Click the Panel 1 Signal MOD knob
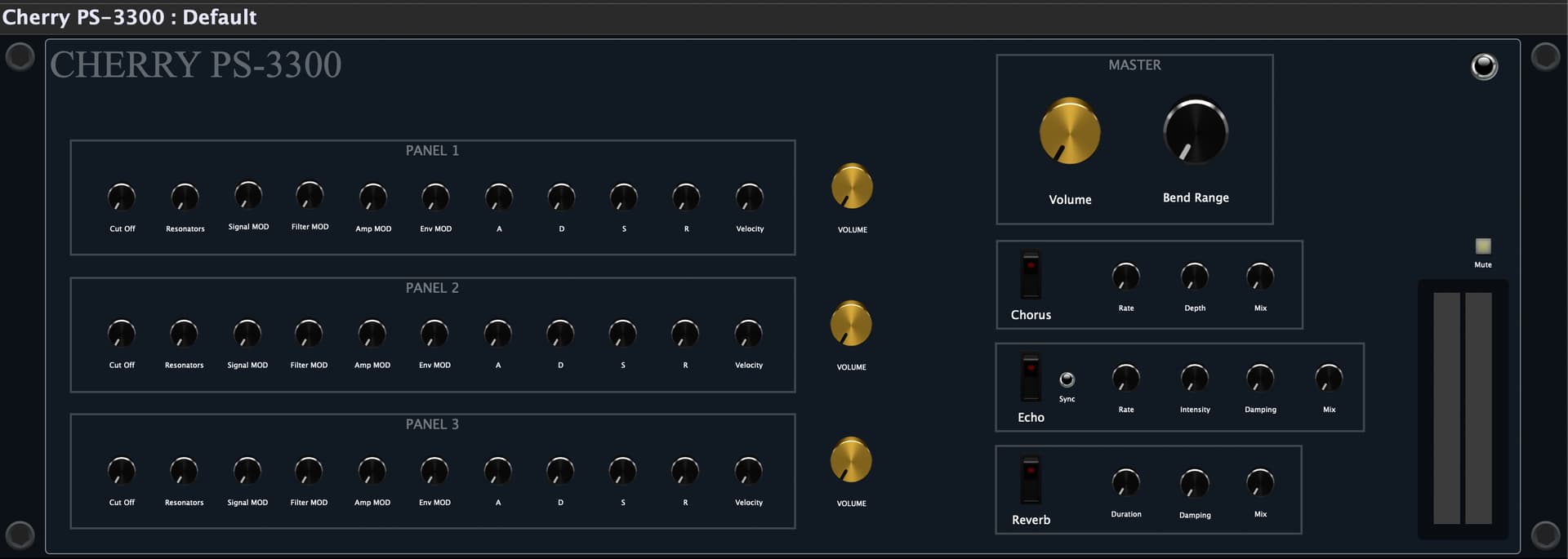The image size is (1568, 559). [x=248, y=195]
